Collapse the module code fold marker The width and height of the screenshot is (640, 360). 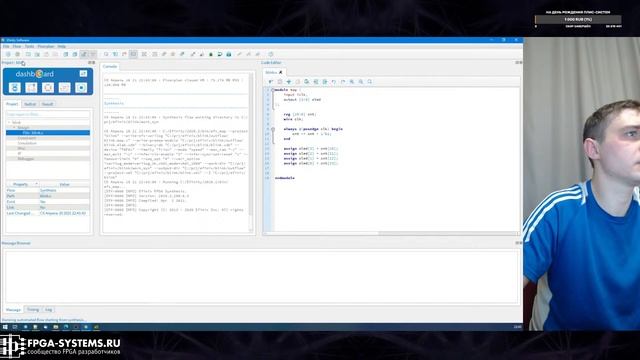[273, 90]
